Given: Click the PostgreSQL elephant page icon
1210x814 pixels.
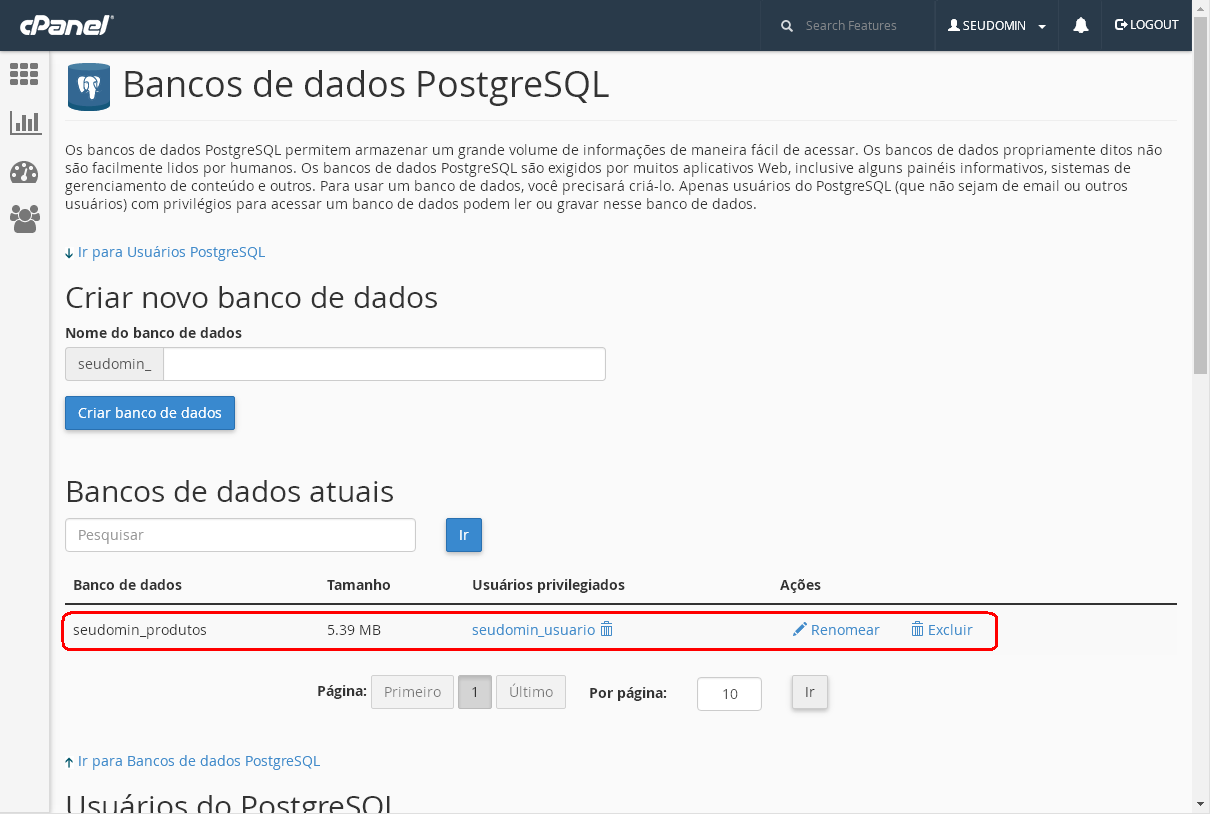Looking at the screenshot, I should coord(88,86).
